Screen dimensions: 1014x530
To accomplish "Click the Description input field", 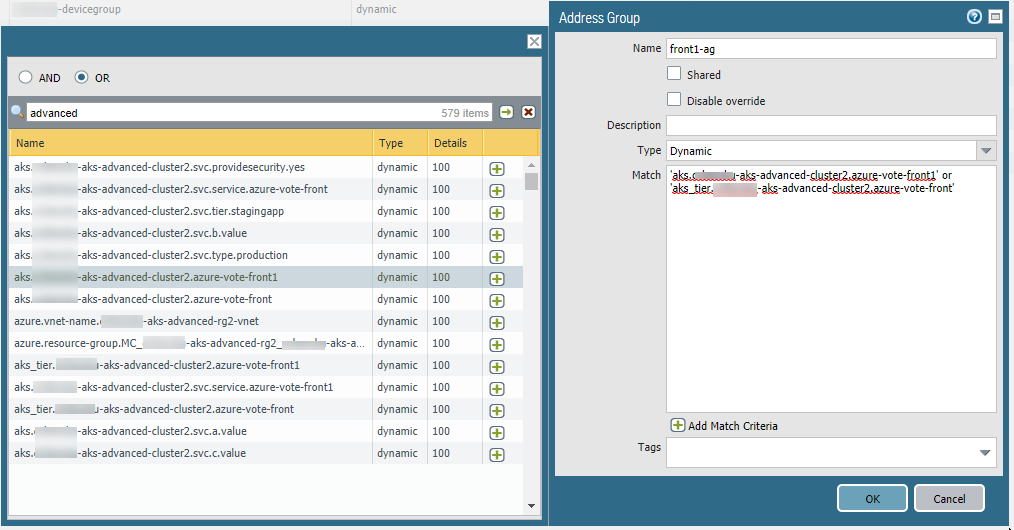I will 830,125.
